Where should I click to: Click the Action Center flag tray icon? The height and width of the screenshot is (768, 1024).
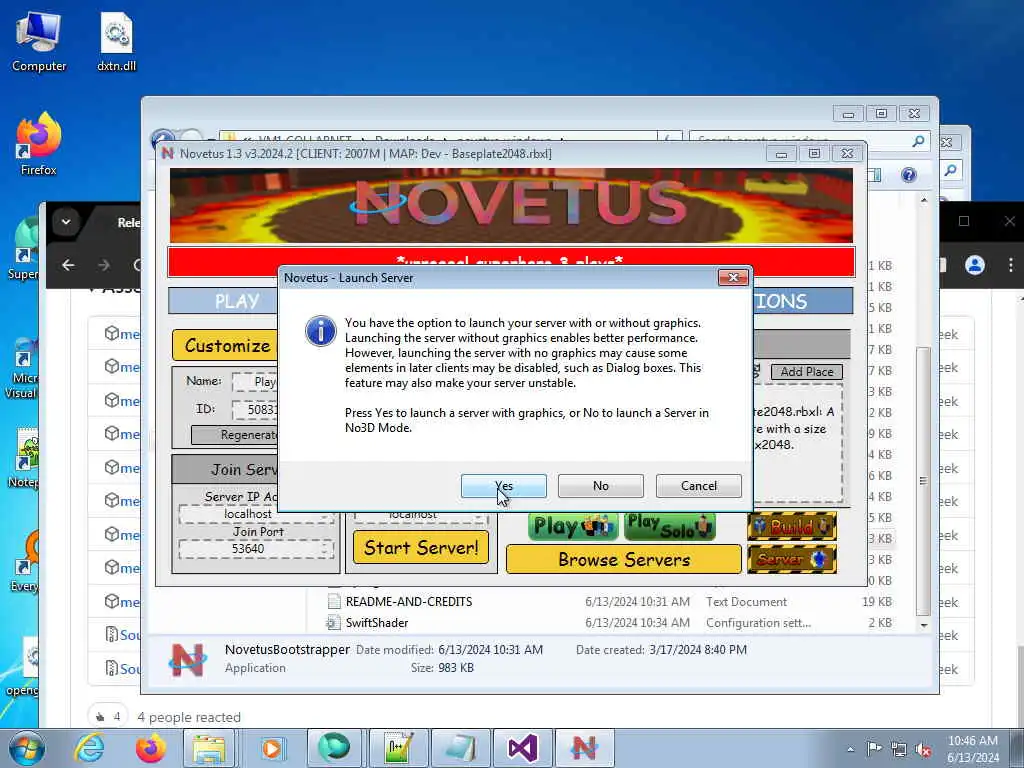click(874, 749)
